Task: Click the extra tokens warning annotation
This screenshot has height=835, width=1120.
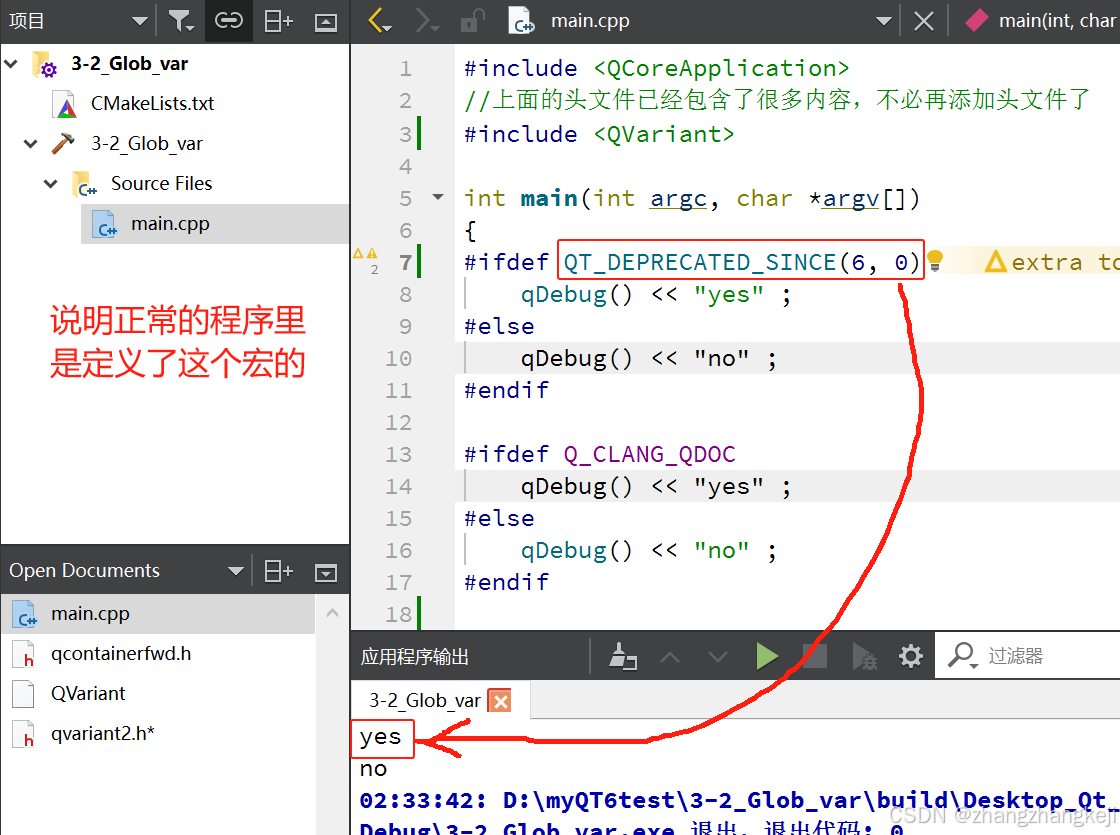Action: [x=1051, y=262]
